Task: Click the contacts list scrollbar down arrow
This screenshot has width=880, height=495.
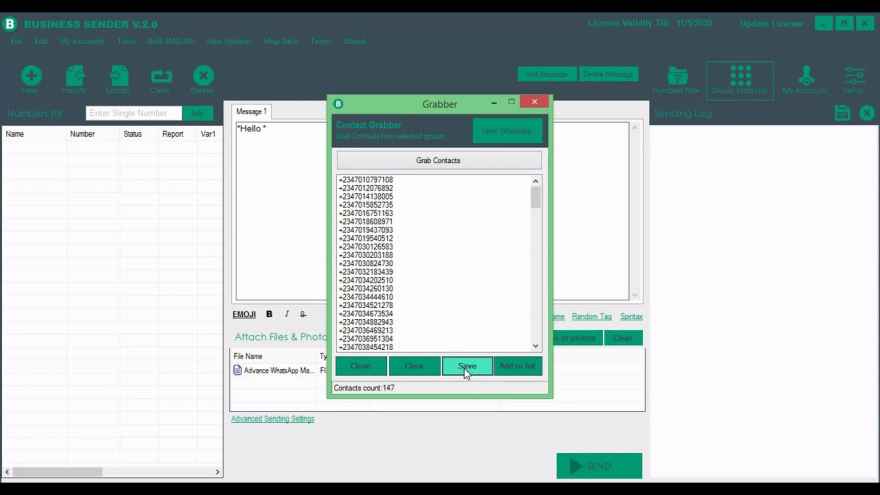Action: coord(535,346)
